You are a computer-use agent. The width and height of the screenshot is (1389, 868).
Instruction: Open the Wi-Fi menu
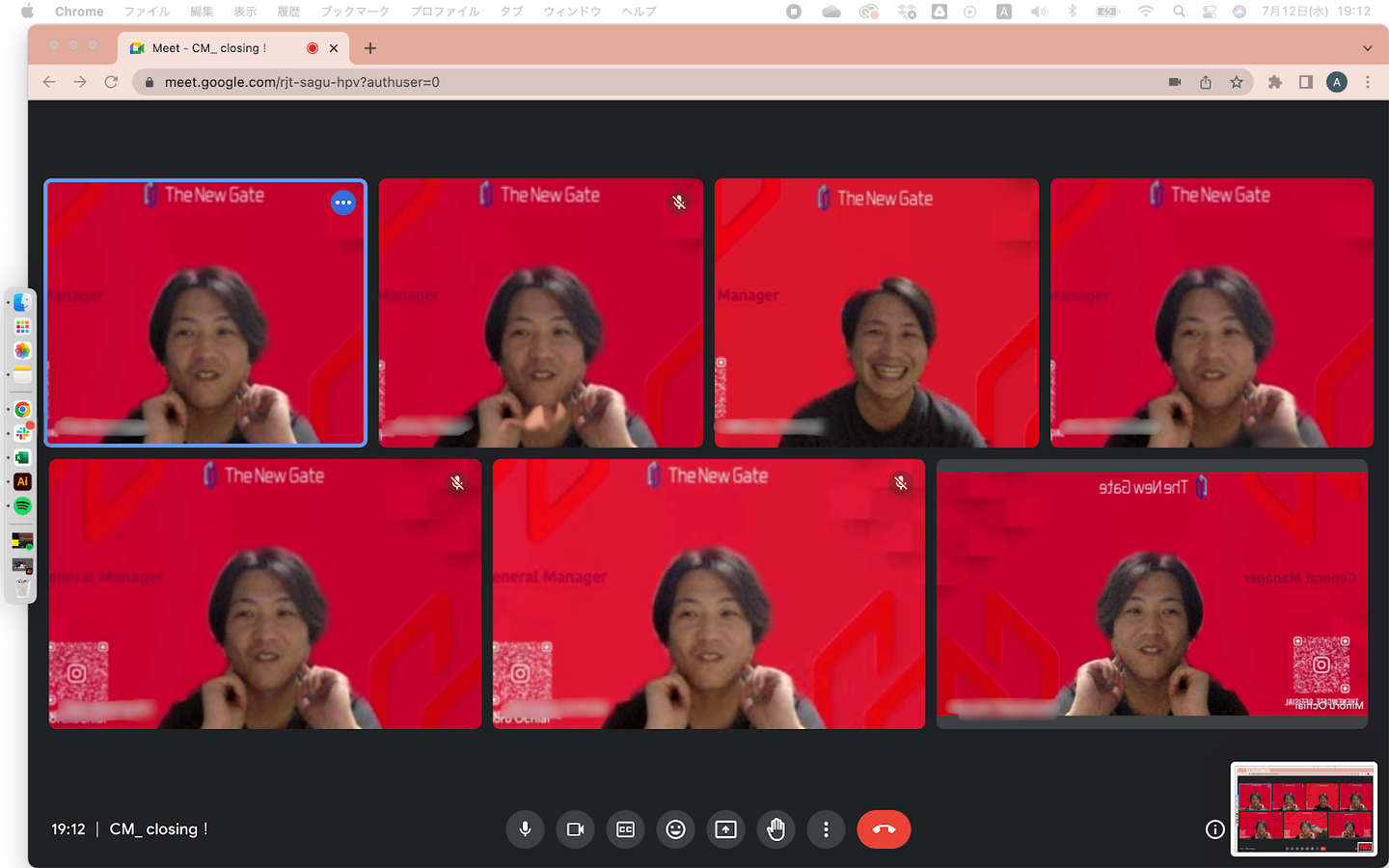tap(1146, 12)
